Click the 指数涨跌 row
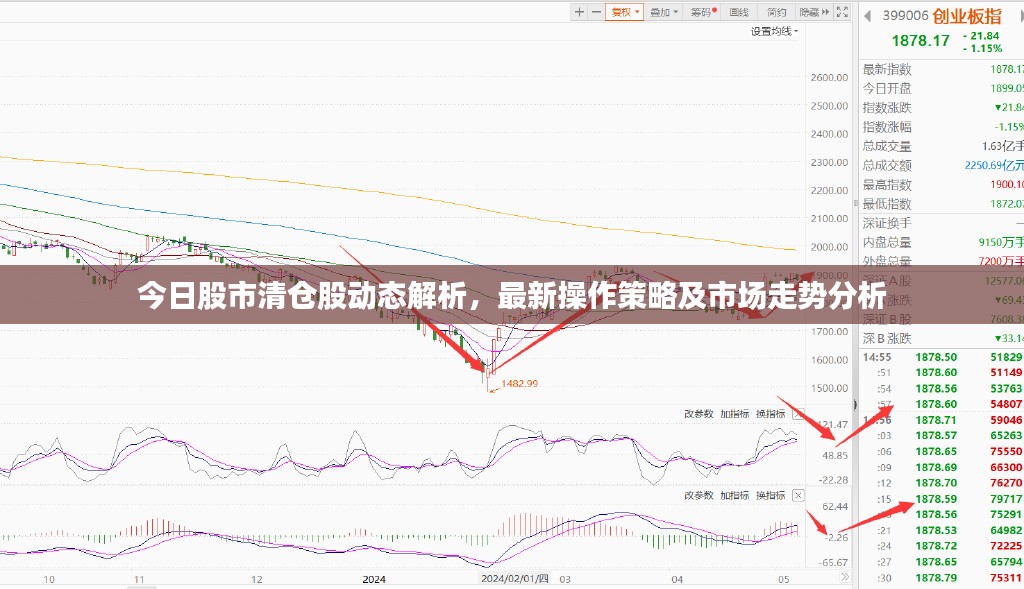The height and width of the screenshot is (589, 1024). click(x=942, y=108)
